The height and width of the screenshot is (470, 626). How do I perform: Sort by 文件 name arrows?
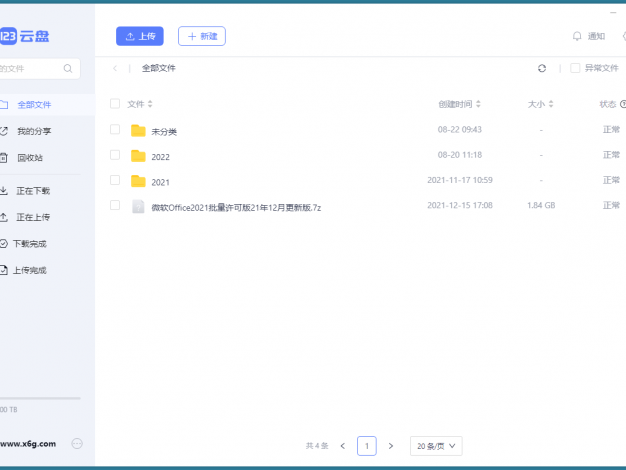150,104
